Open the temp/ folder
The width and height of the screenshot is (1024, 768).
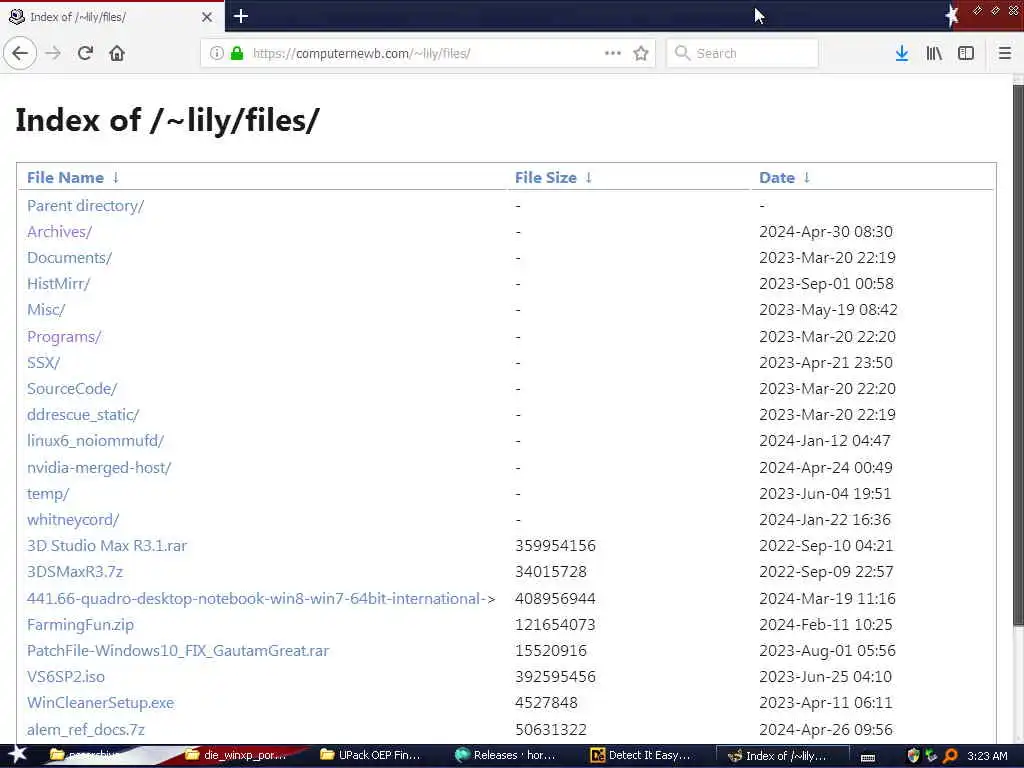click(x=48, y=494)
